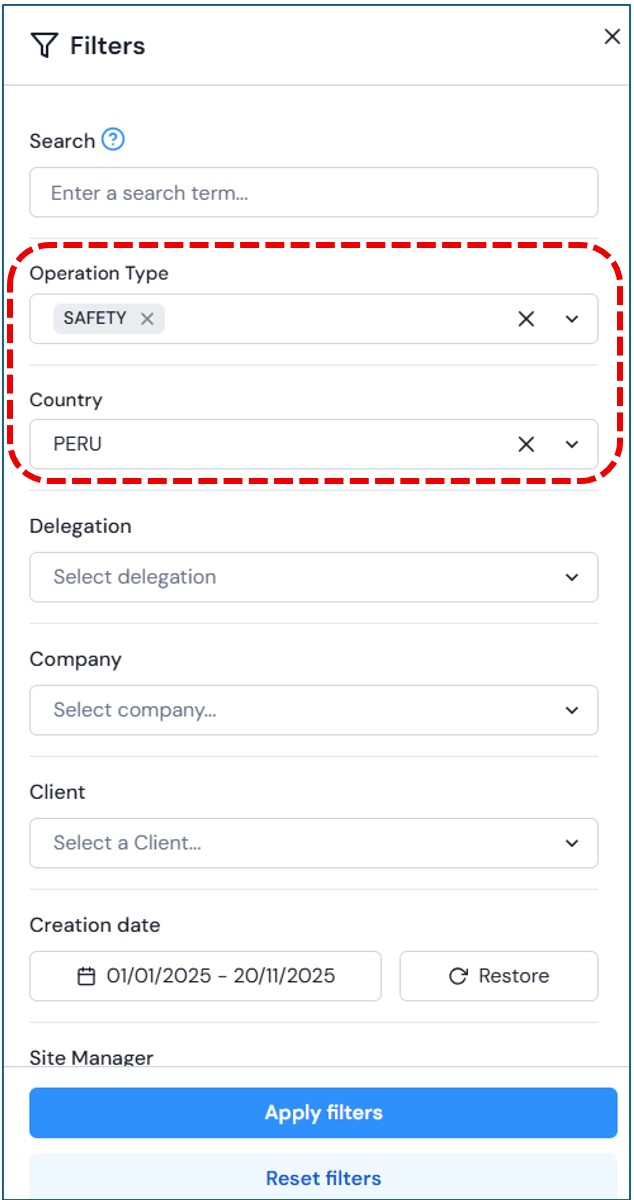The height and width of the screenshot is (1200, 634).
Task: Click the SAFETY chip in Operation Type
Action: pos(95,319)
